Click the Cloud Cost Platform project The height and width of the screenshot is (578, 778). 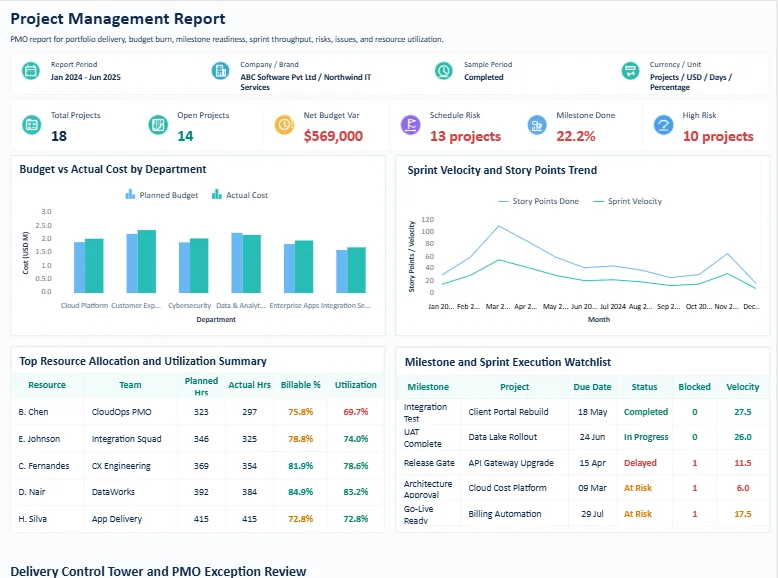(x=507, y=488)
